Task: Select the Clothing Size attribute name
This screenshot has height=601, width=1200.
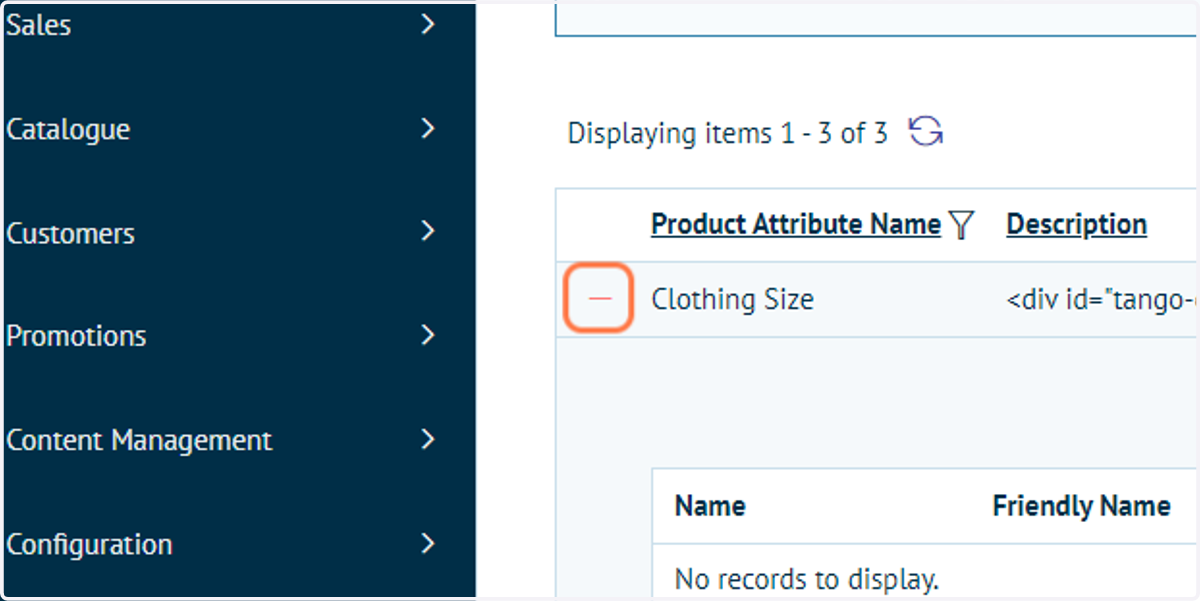Action: [732, 299]
